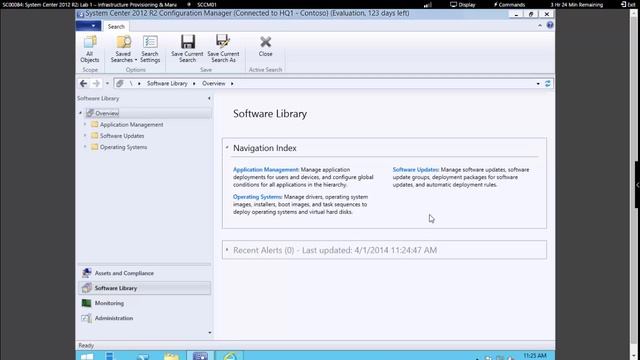Image resolution: width=640 pixels, height=360 pixels.
Task: Open Server Manager from the taskbar
Action: click(109, 356)
